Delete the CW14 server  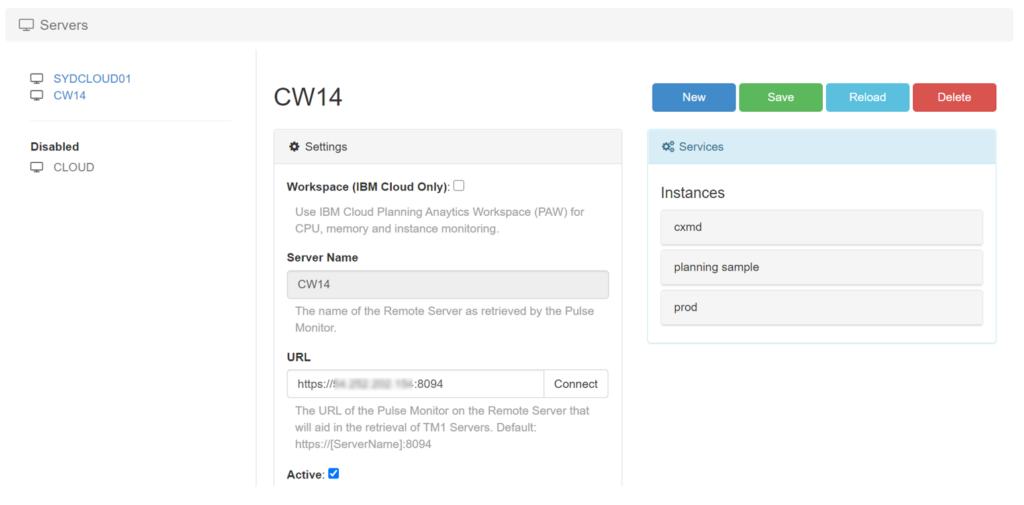[x=954, y=97]
